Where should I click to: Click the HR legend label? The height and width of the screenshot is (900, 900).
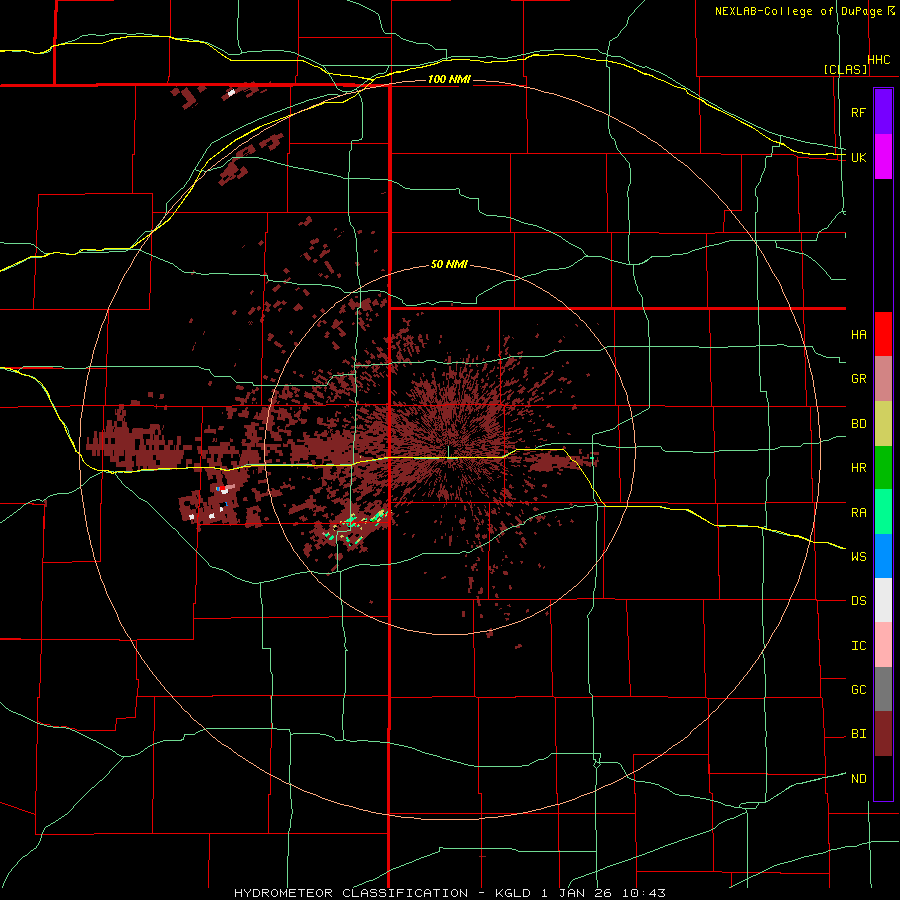tap(858, 468)
